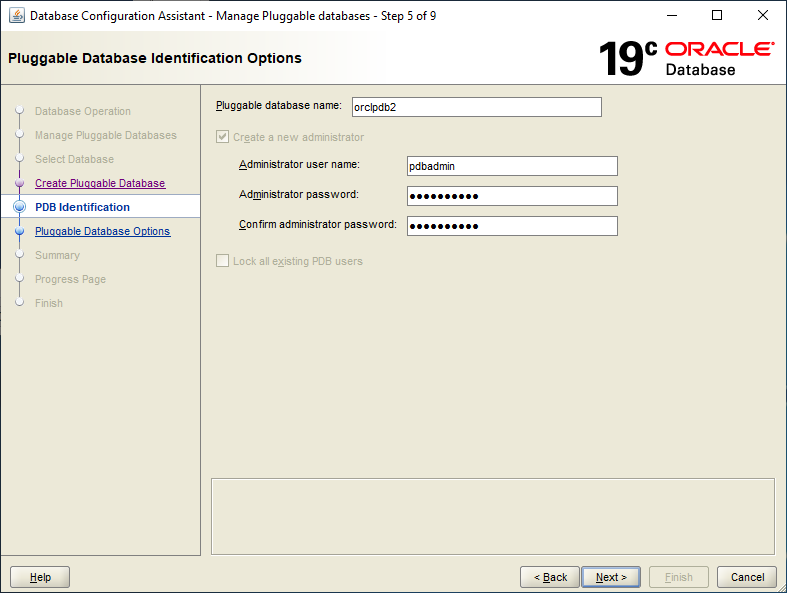787x593 pixels.
Task: Click the Administrator password label
Action: tap(299, 194)
